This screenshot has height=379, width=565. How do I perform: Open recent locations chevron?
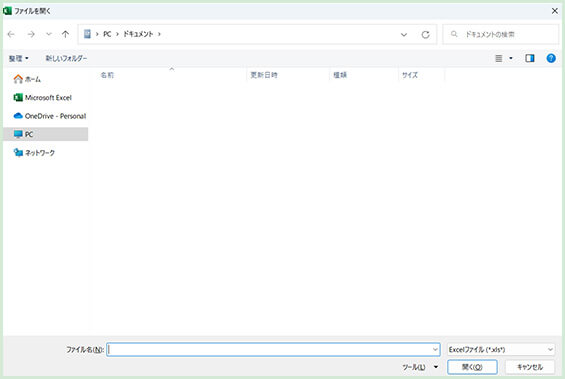click(x=49, y=34)
